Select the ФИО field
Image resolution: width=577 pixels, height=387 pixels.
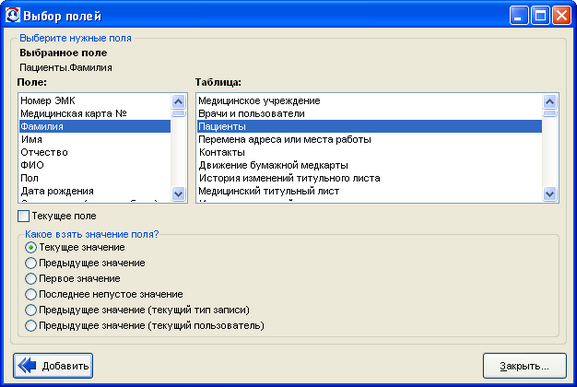[95, 165]
